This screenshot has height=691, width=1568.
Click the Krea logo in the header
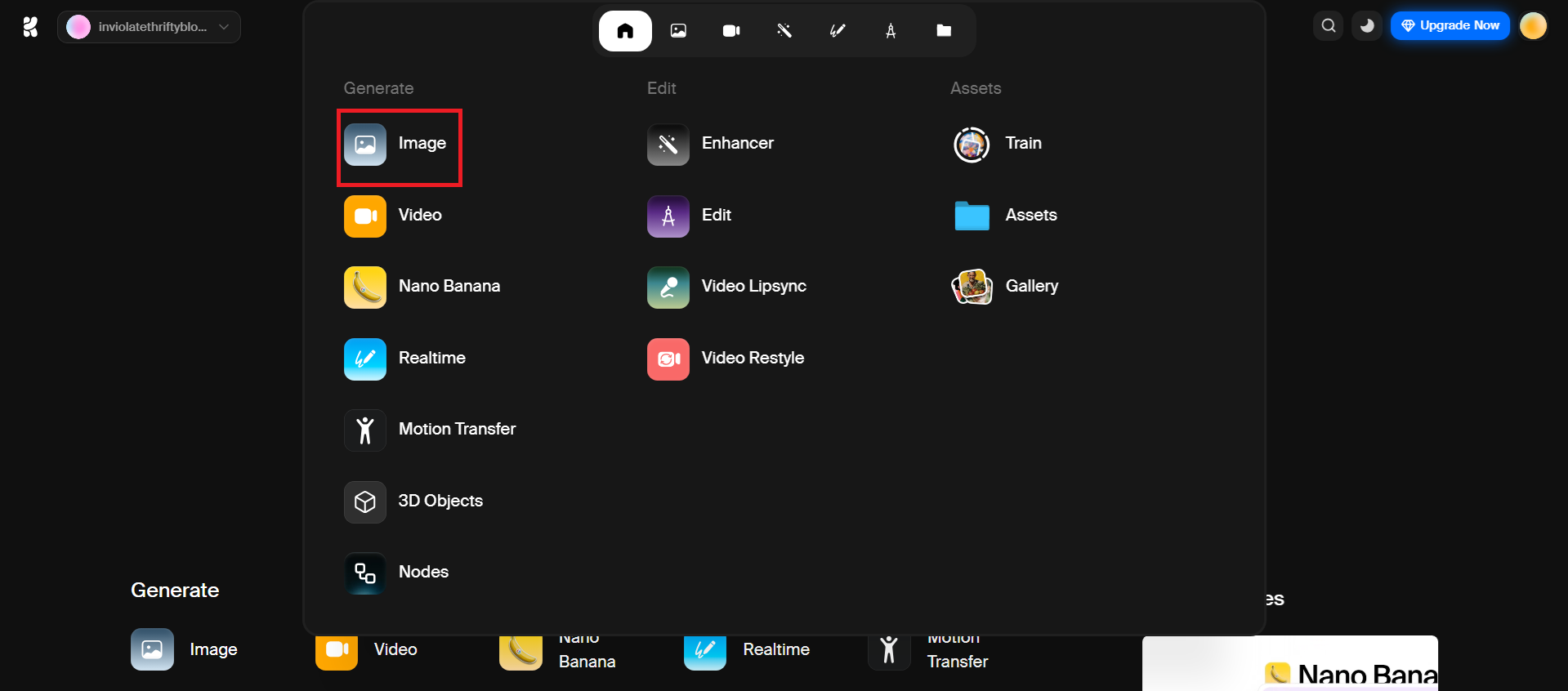click(30, 27)
